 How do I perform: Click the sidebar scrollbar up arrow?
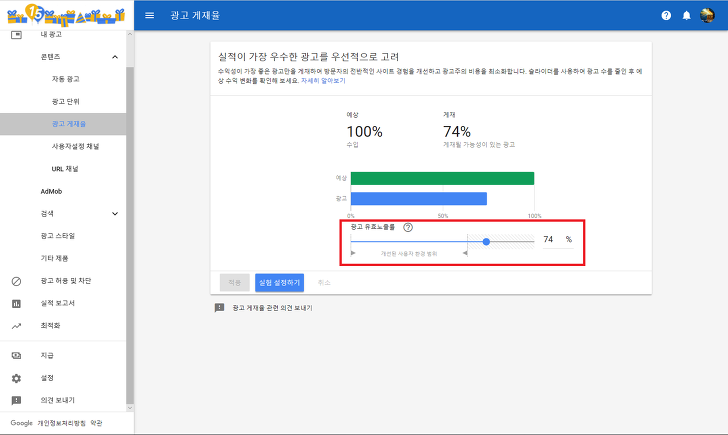click(x=130, y=34)
